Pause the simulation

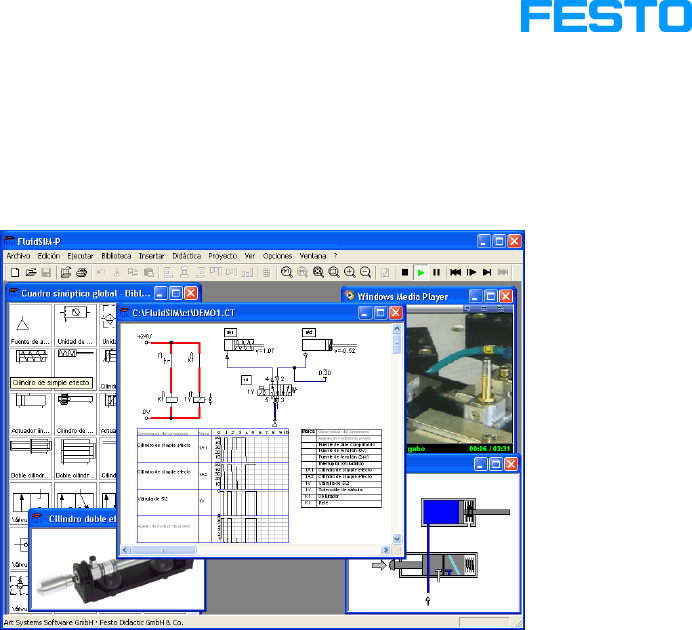coord(437,272)
